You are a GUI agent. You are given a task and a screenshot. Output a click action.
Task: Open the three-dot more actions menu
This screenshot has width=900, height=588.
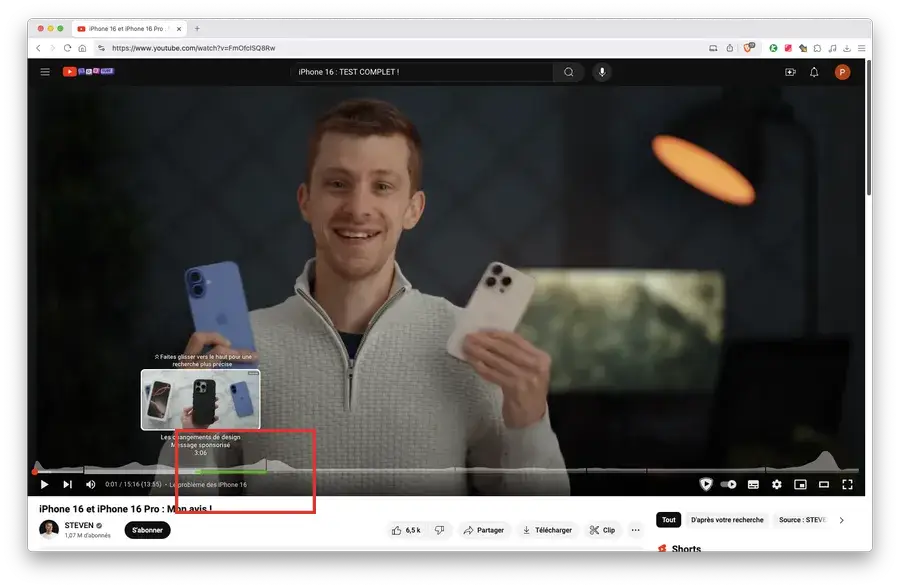(x=635, y=530)
